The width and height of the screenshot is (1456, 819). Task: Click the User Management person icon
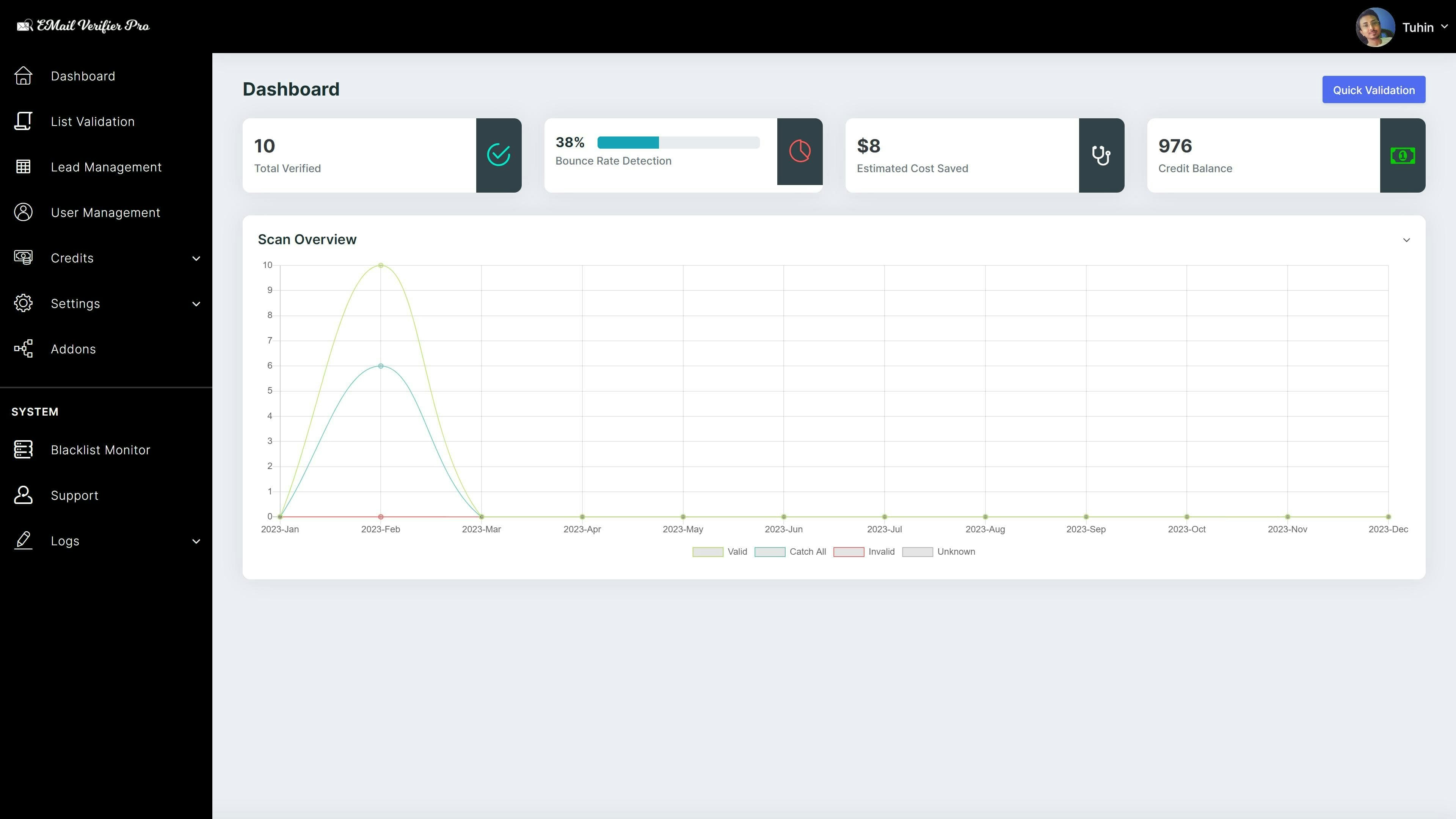[x=23, y=212]
